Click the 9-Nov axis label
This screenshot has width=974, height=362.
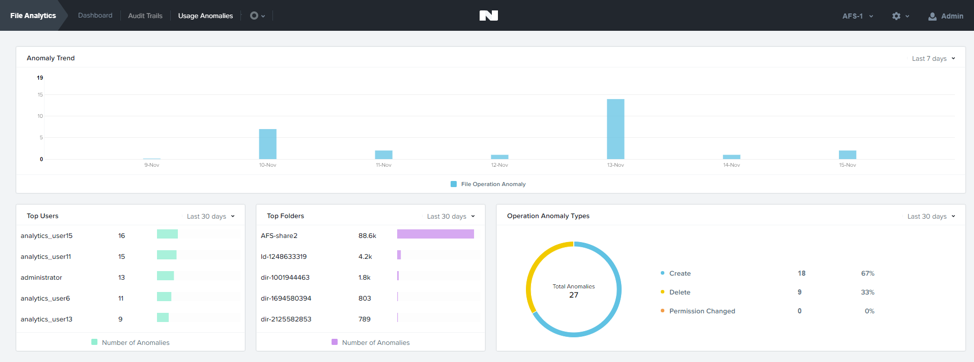[x=152, y=165]
